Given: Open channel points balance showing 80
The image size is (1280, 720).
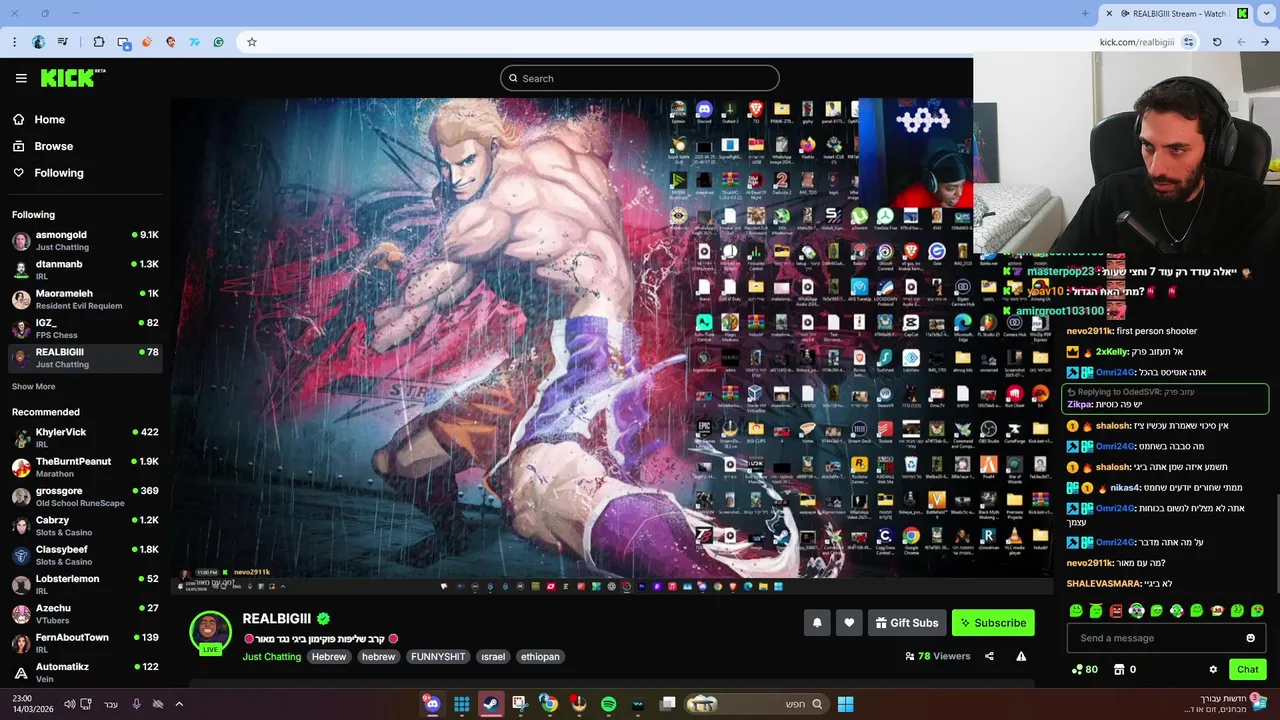Looking at the screenshot, I should coord(1084,669).
